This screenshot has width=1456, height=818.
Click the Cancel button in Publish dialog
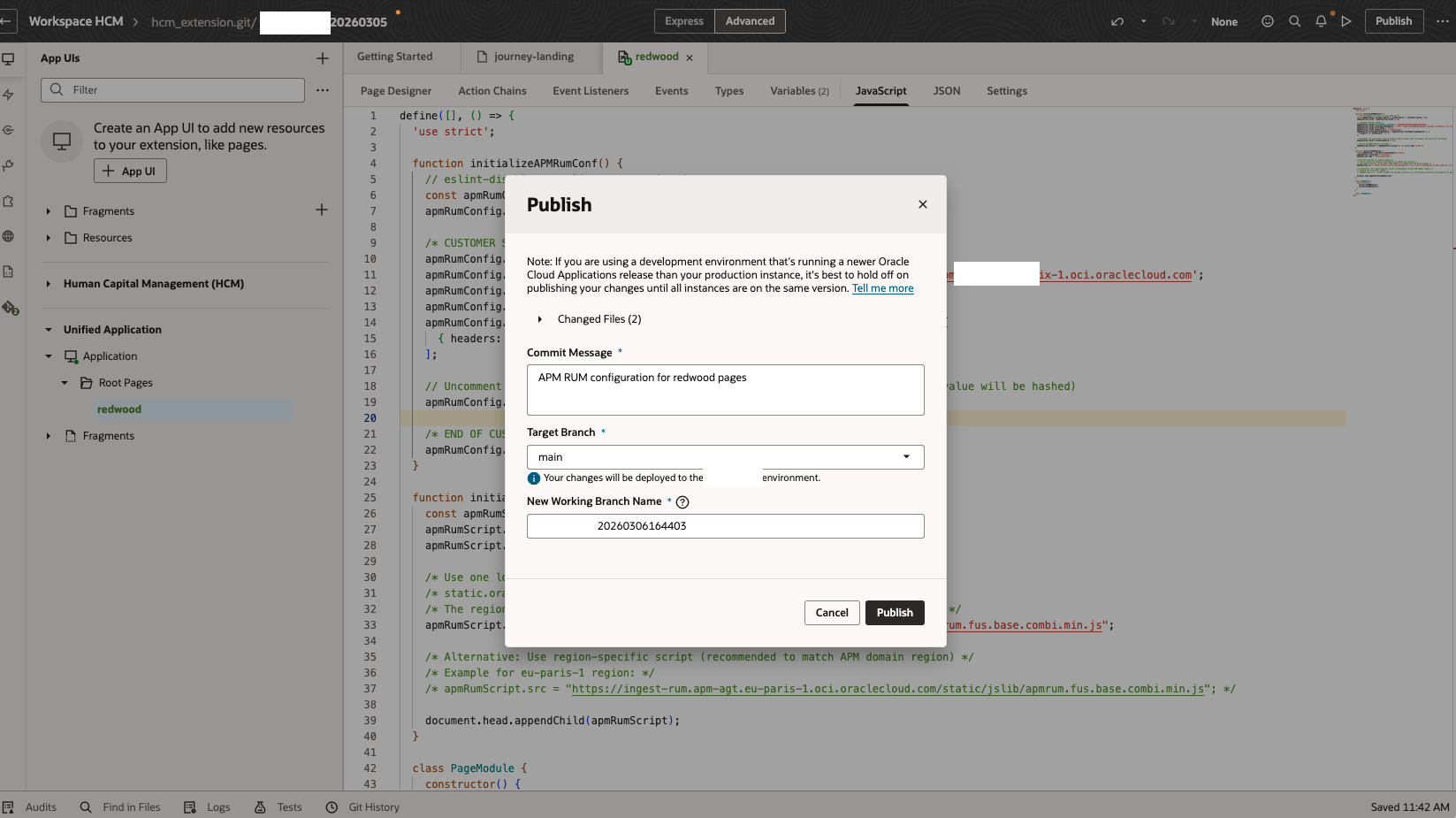(x=831, y=612)
